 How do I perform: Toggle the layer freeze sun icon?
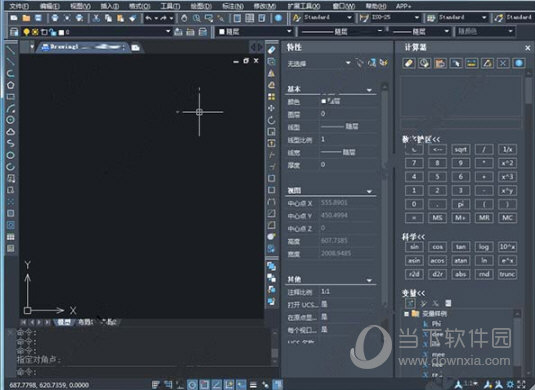coord(35,32)
